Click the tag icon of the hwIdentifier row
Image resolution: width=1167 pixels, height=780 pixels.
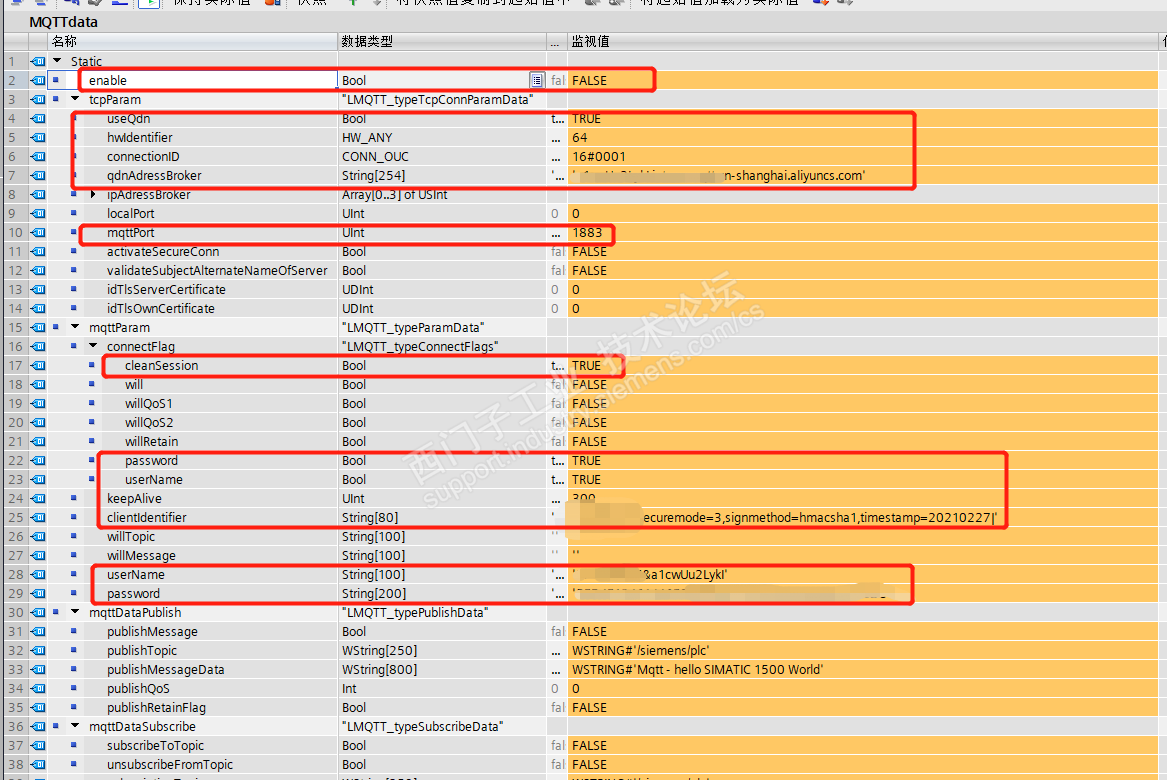tap(38, 137)
